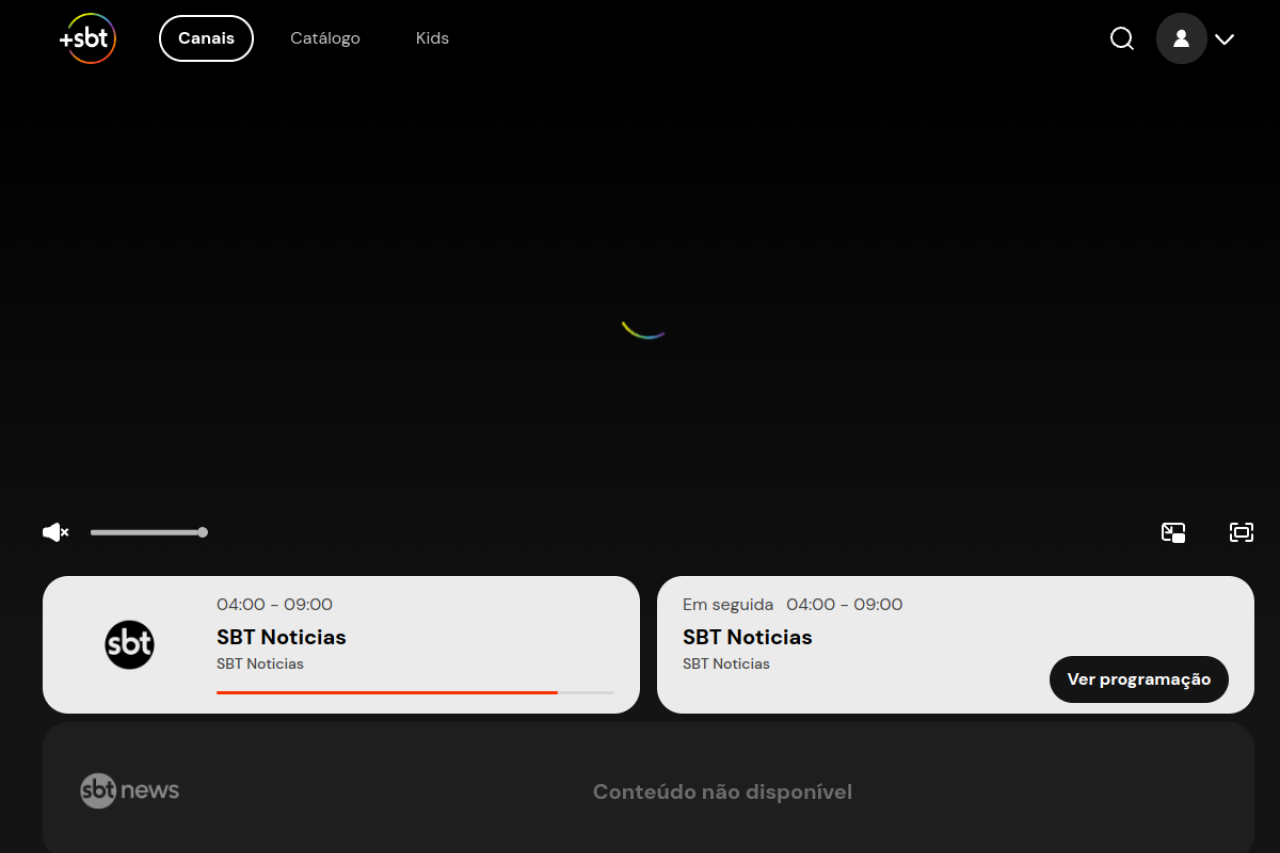The image size is (1280, 853).
Task: Adjust the volume slider
Action: [148, 532]
